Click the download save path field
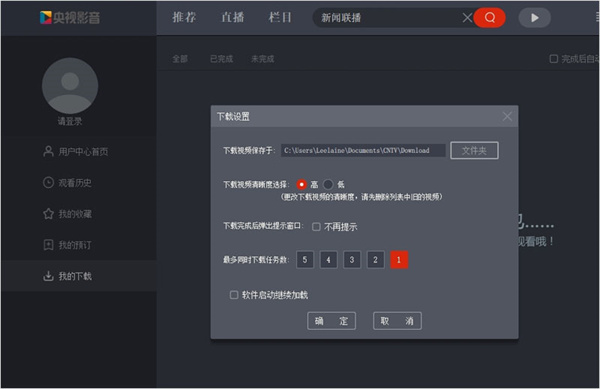600x389 pixels. [363, 150]
